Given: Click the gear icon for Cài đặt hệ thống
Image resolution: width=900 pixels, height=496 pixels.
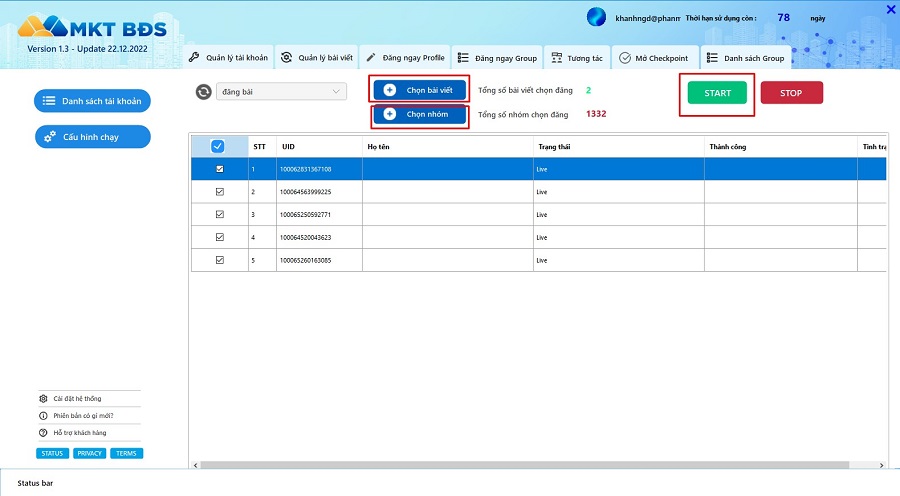Looking at the screenshot, I should coord(43,398).
